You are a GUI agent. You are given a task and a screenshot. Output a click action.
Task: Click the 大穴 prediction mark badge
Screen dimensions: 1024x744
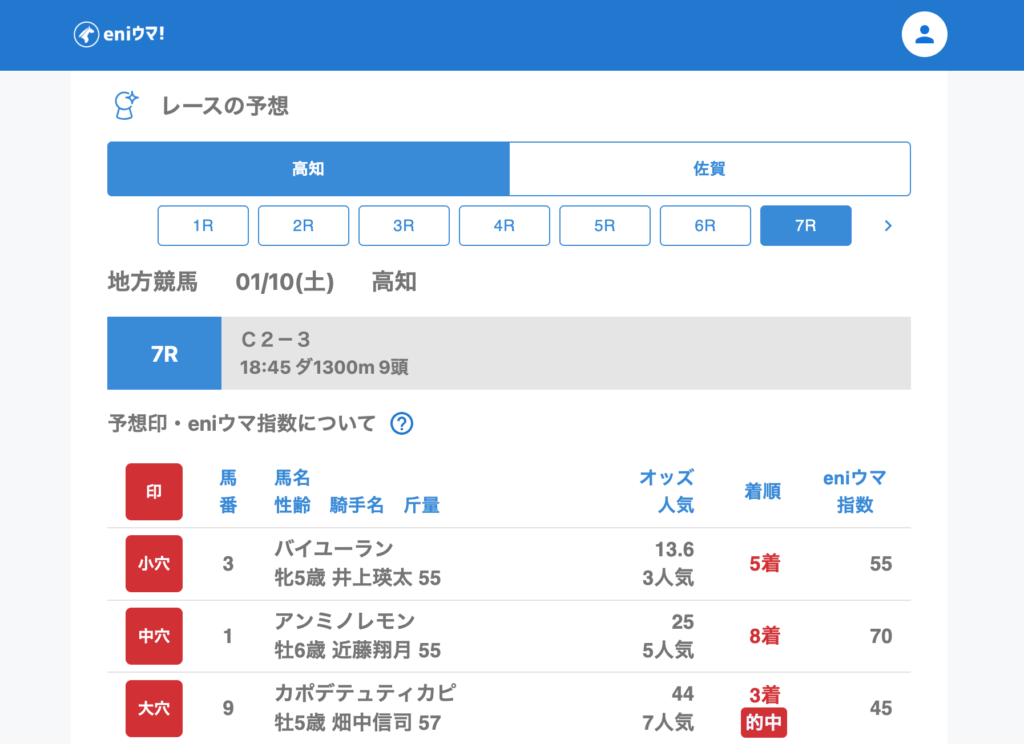154,708
